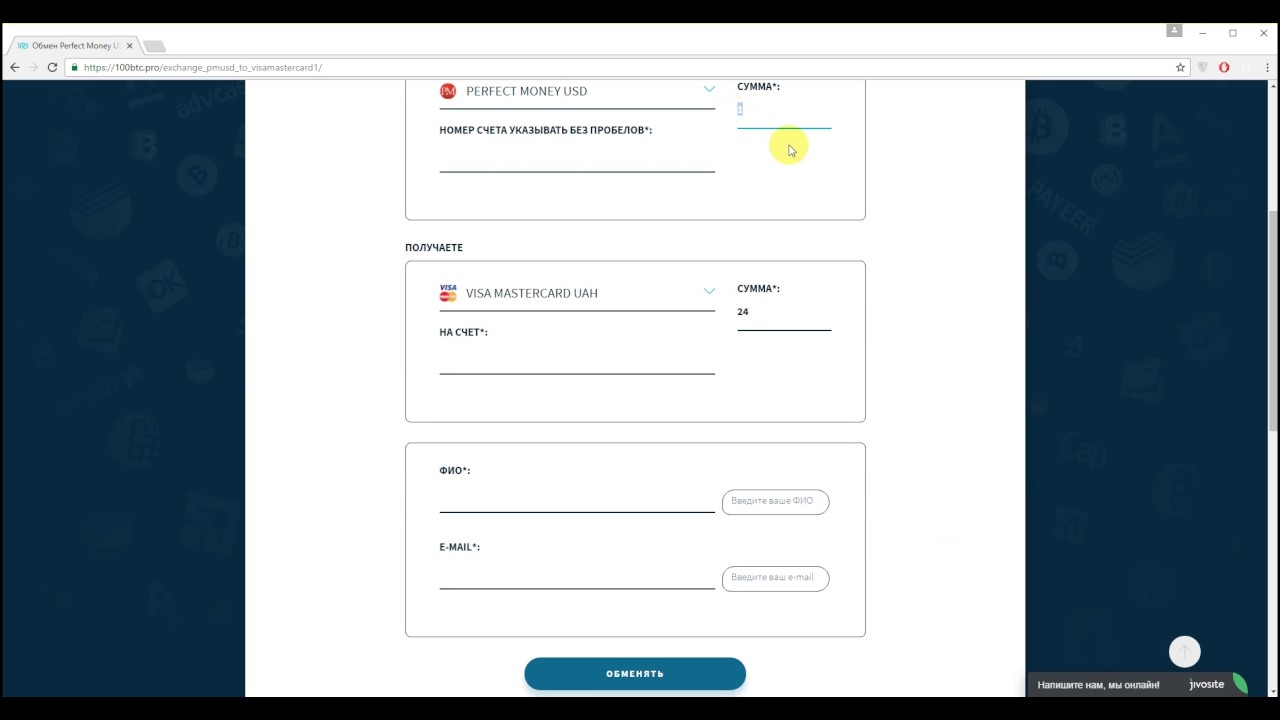Open the gray shield extension

coord(1204,67)
